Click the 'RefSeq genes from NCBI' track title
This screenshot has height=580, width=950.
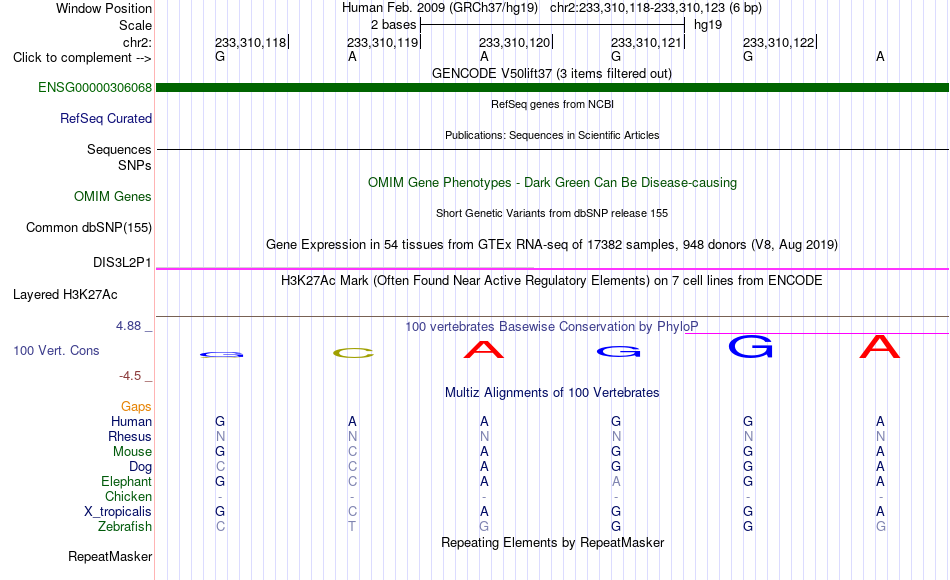coord(552,104)
